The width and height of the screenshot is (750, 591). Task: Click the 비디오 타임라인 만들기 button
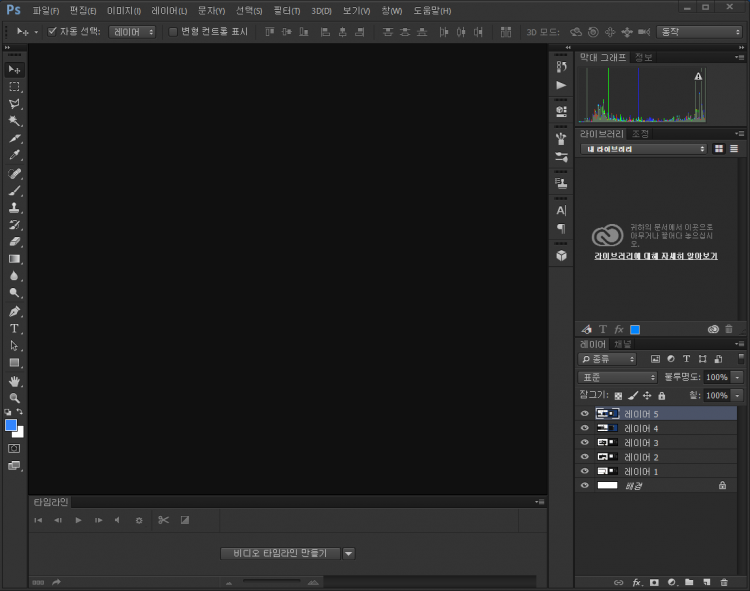pyautogui.click(x=279, y=553)
